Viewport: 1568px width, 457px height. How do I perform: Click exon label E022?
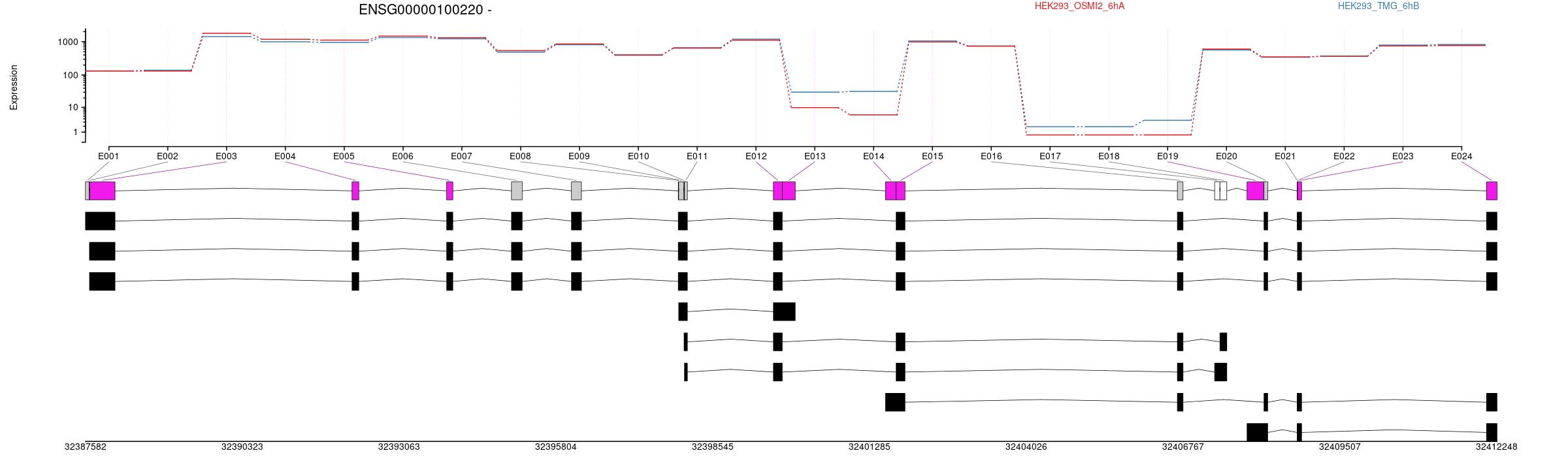[x=1344, y=156]
